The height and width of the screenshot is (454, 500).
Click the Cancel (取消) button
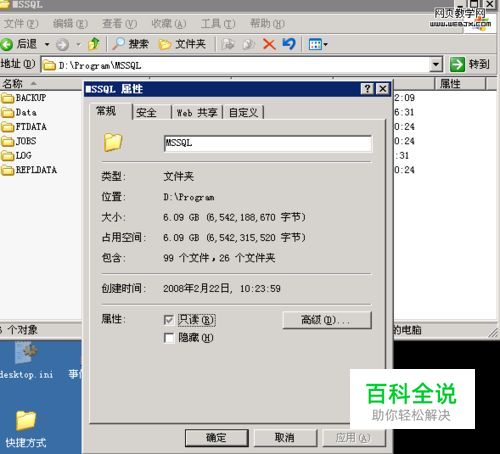(x=285, y=438)
